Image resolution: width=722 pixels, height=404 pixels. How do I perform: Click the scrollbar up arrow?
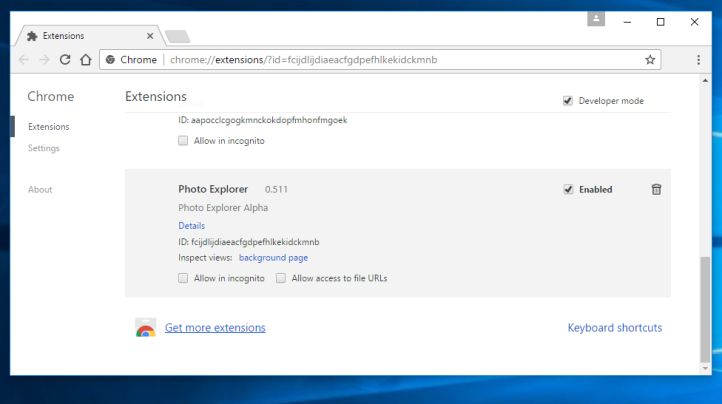point(705,81)
